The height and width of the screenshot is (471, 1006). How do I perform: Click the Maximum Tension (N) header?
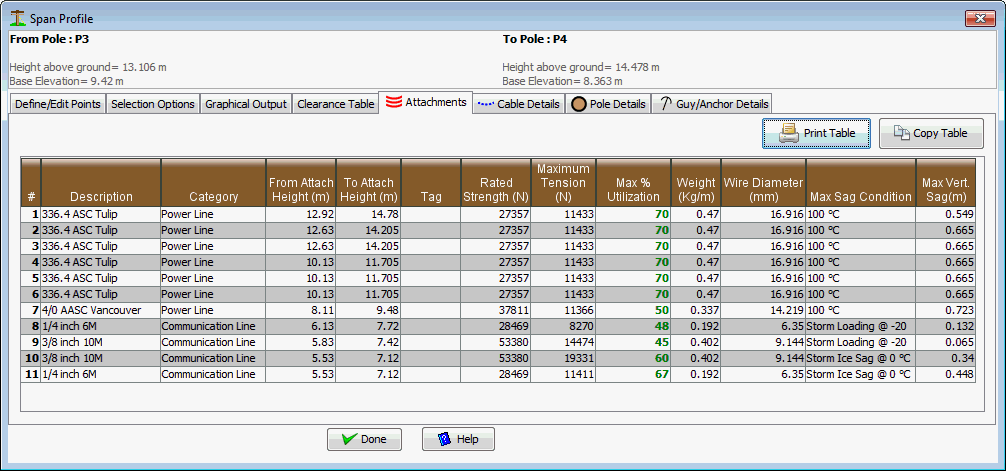[x=563, y=182]
